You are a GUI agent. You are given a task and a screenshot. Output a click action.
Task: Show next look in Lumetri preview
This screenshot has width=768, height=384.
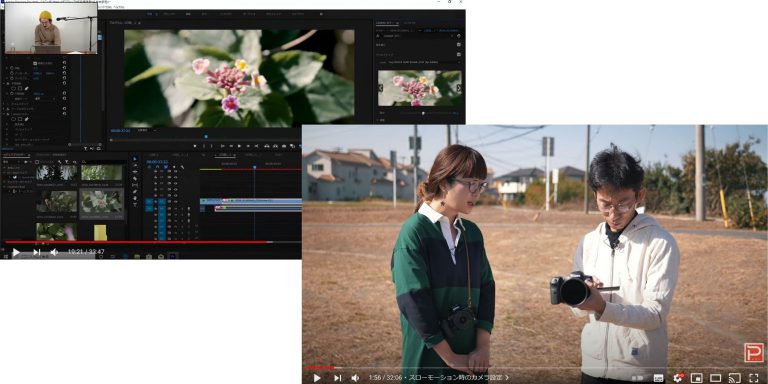(x=458, y=88)
